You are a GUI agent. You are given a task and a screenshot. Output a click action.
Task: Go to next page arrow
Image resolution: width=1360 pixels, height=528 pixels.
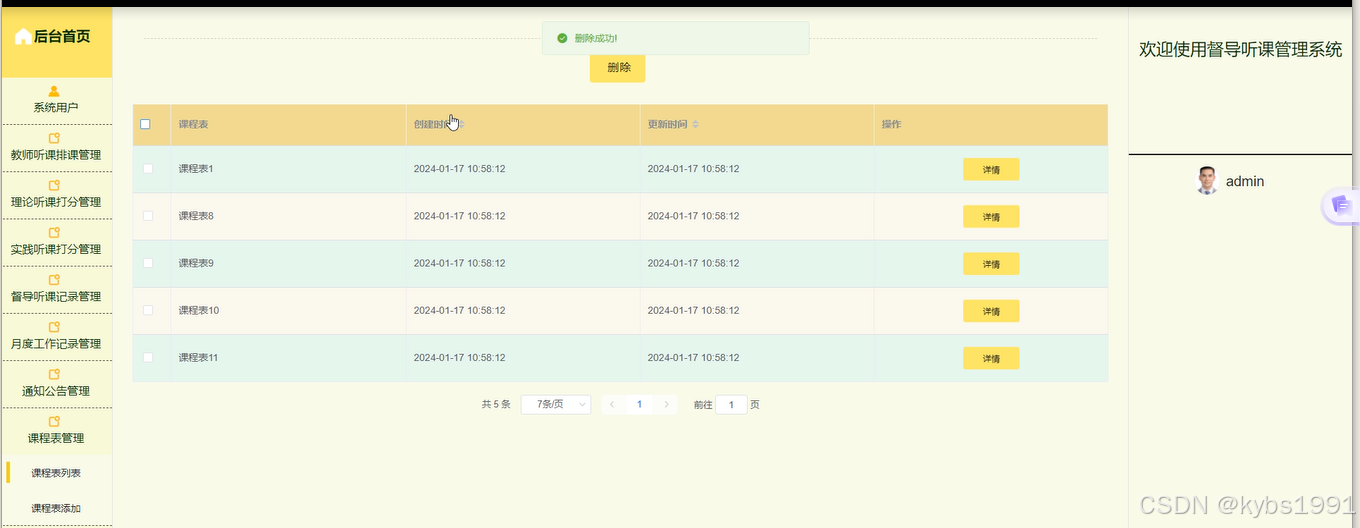tap(667, 404)
